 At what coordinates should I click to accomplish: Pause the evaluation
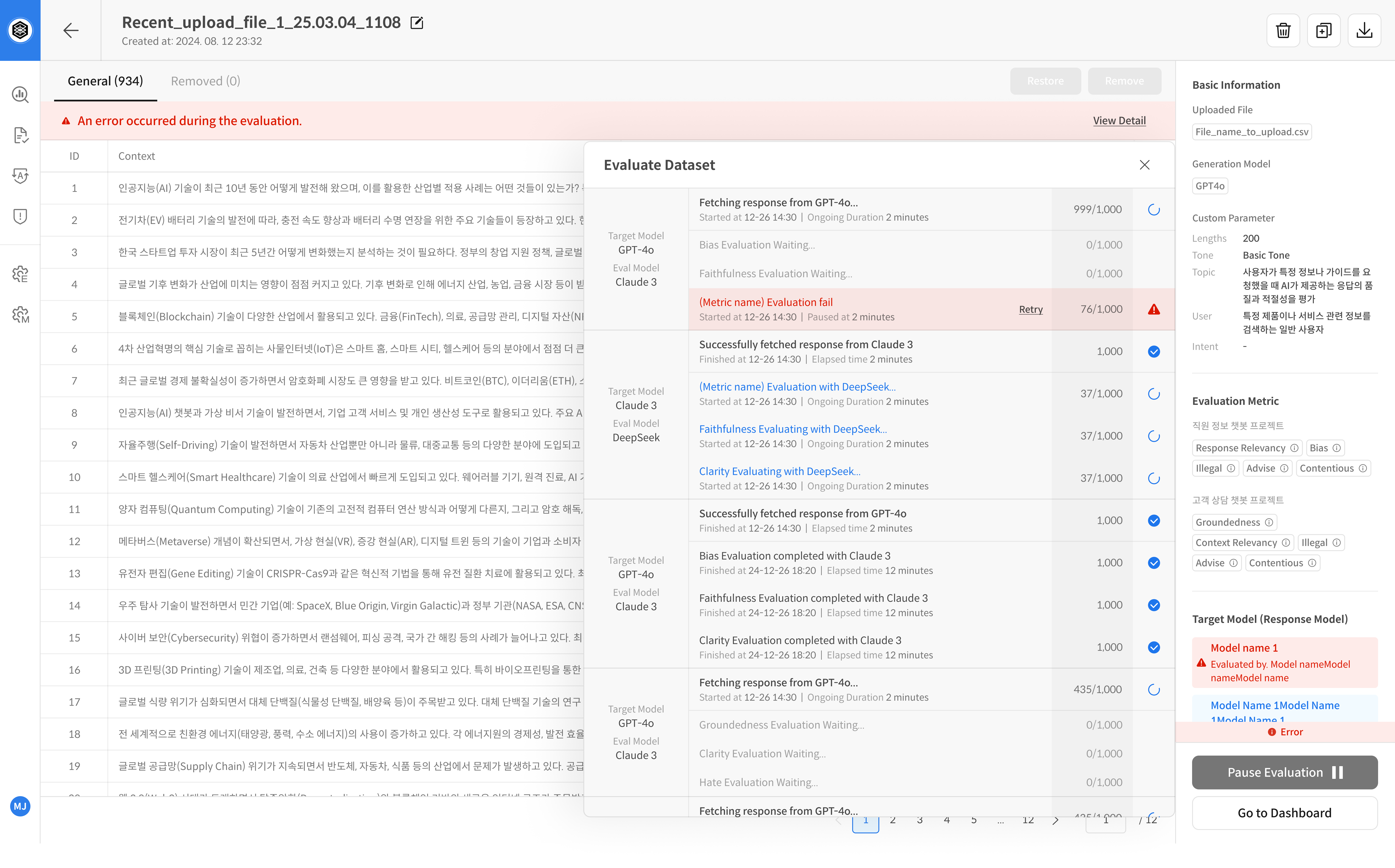pyautogui.click(x=1285, y=773)
